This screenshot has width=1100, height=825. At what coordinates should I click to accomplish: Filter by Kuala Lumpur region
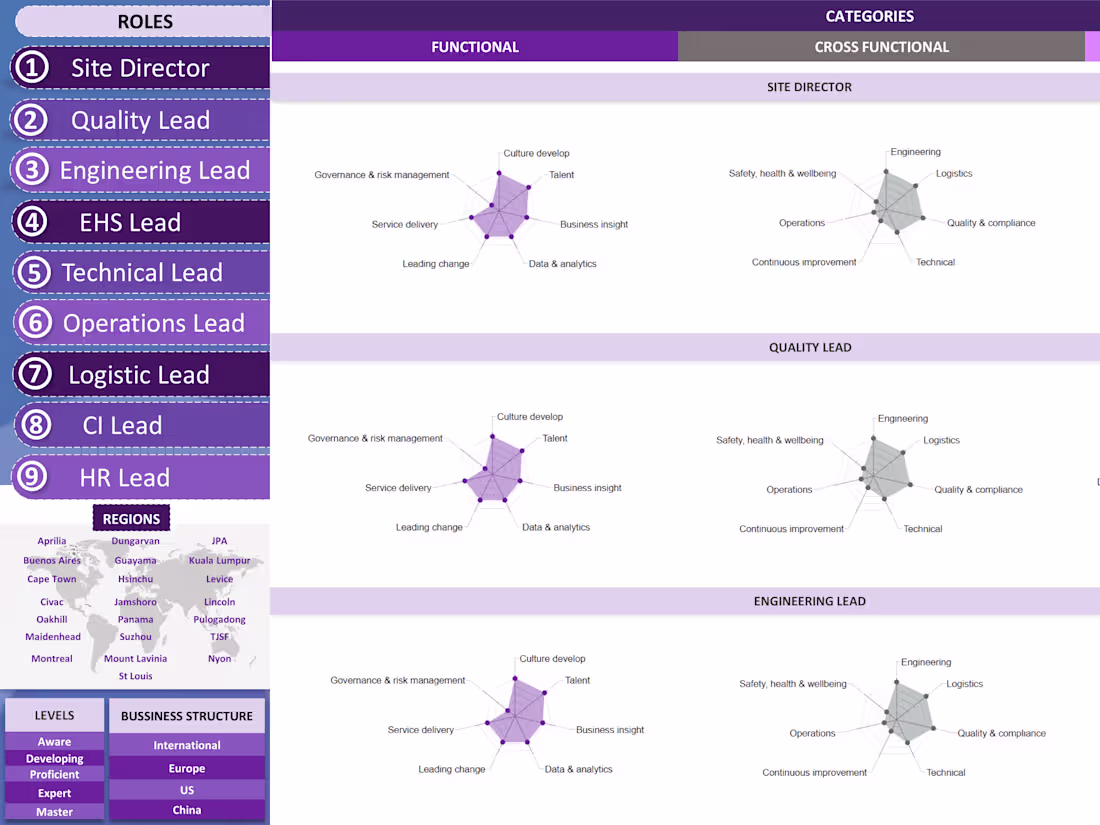pos(219,561)
